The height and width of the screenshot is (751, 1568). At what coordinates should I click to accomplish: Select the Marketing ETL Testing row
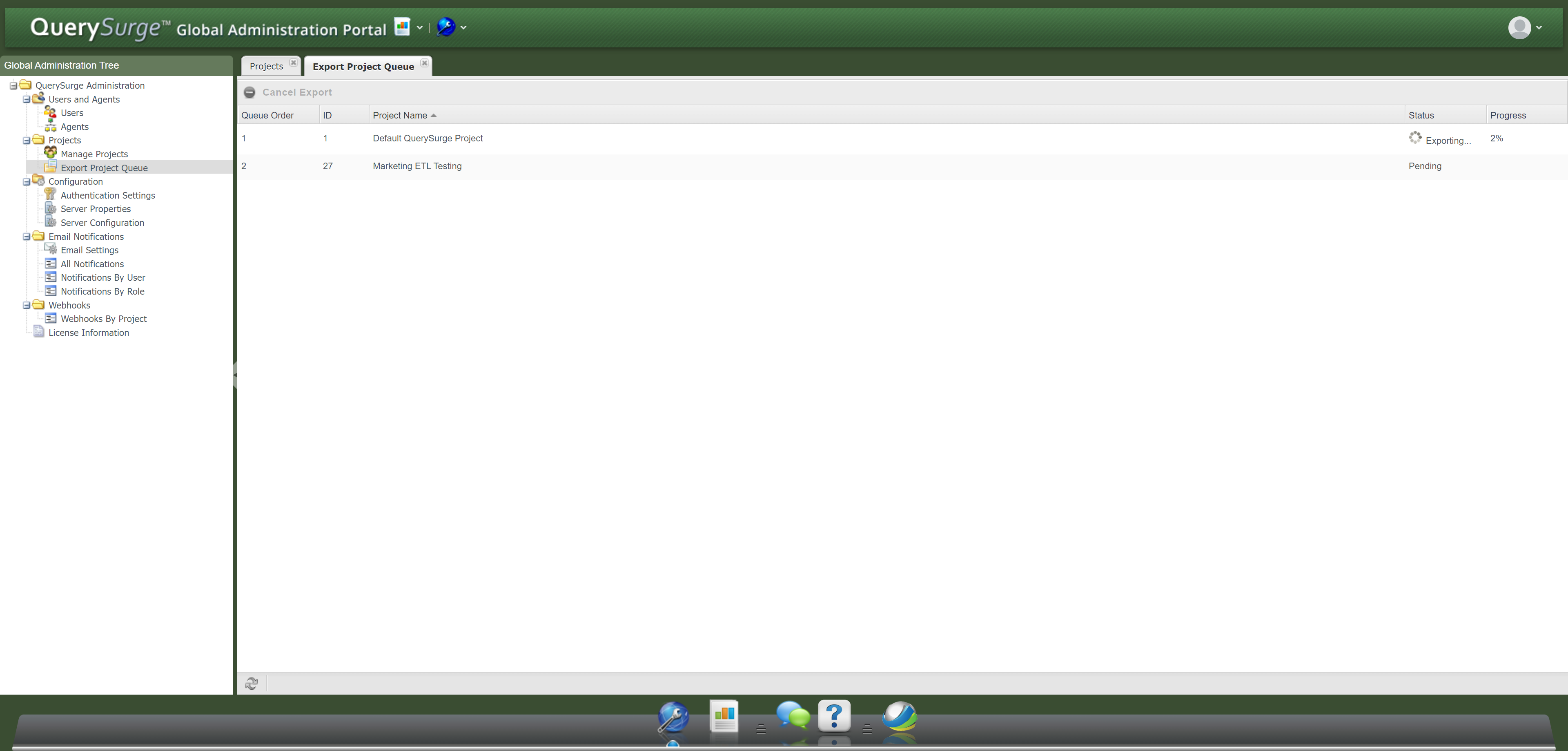tap(417, 166)
